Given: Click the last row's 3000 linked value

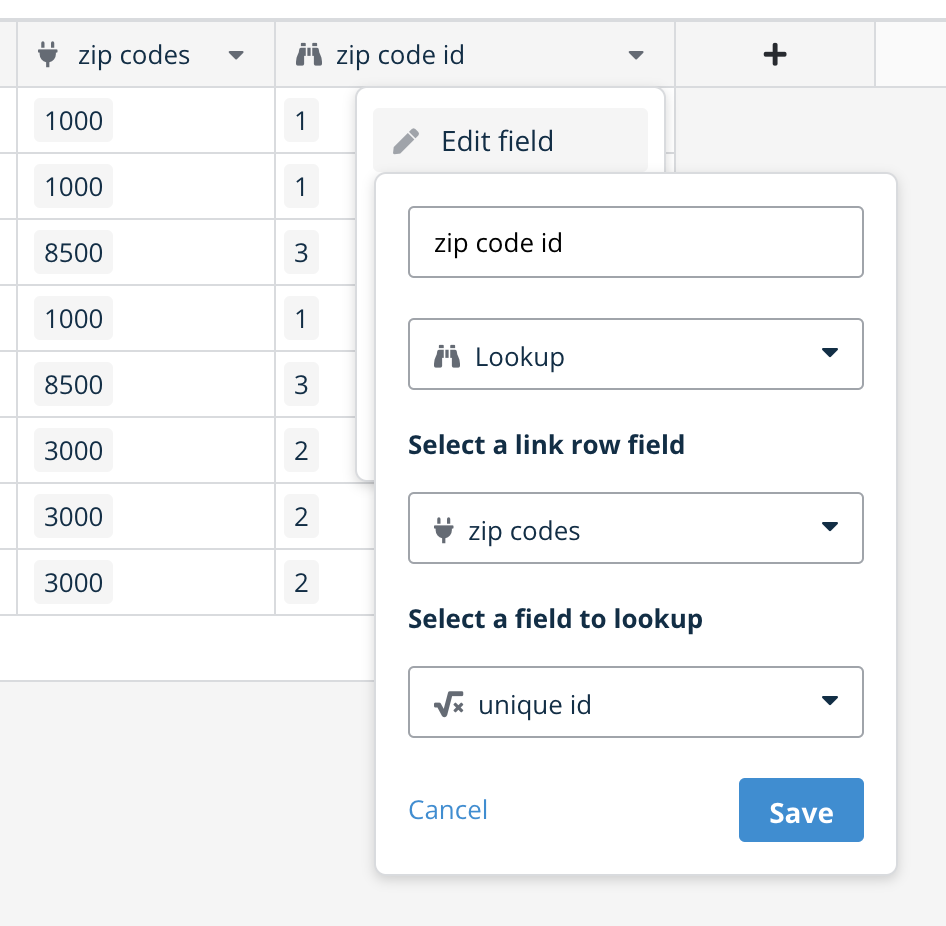Looking at the screenshot, I should [74, 582].
